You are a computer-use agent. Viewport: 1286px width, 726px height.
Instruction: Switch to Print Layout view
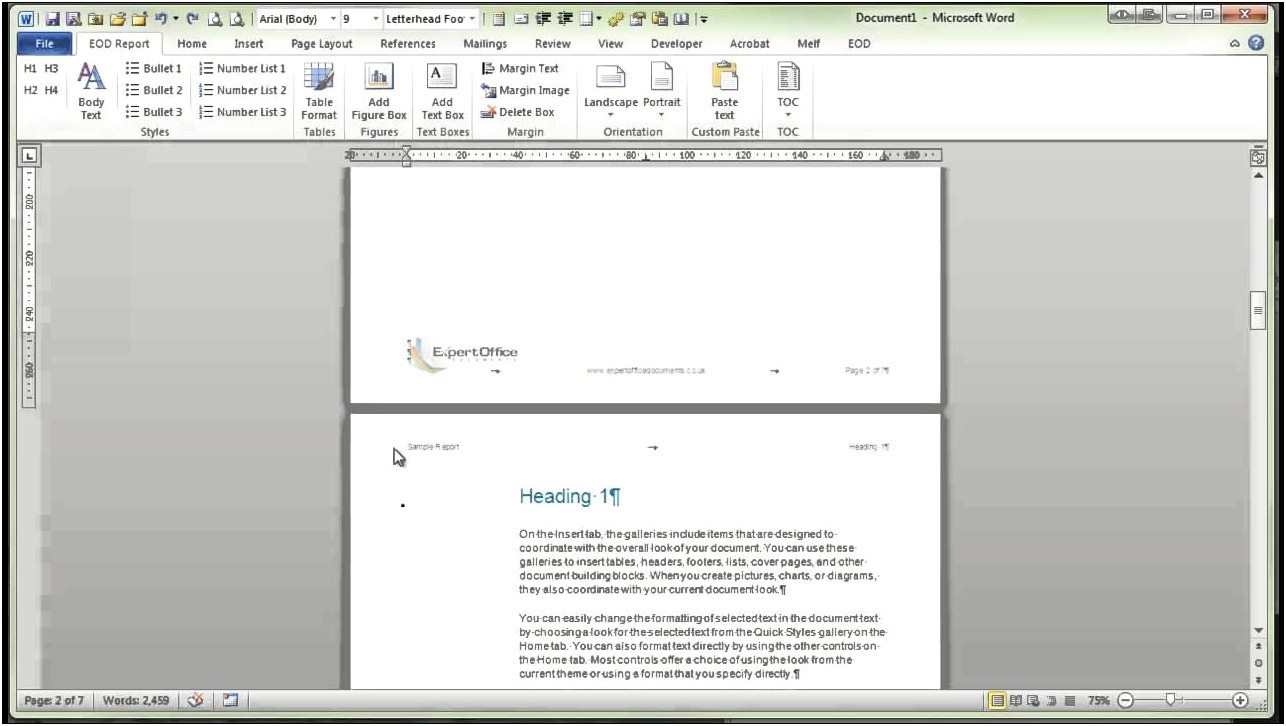[x=997, y=701]
